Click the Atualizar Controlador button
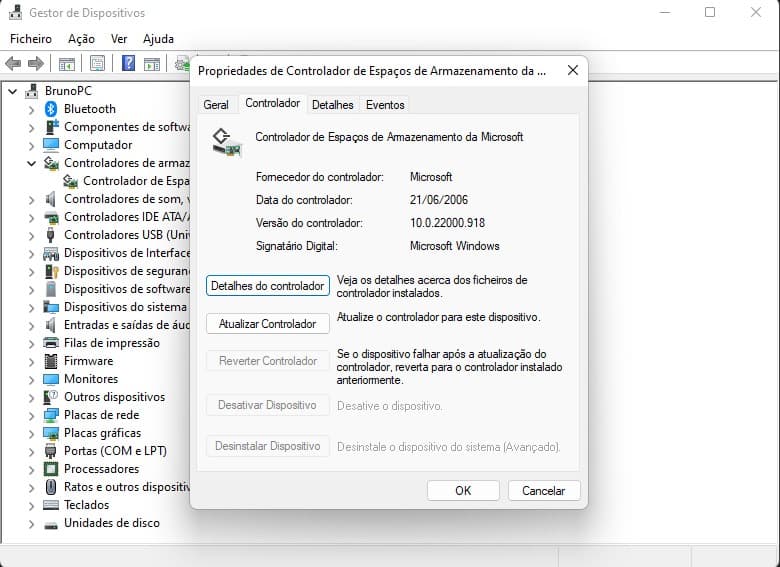 point(268,324)
